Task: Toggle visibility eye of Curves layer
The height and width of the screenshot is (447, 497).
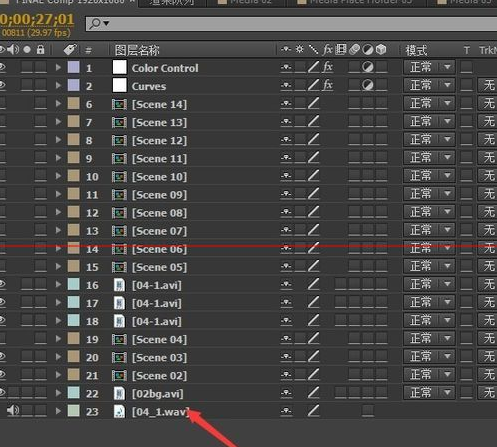Action: tap(3, 85)
